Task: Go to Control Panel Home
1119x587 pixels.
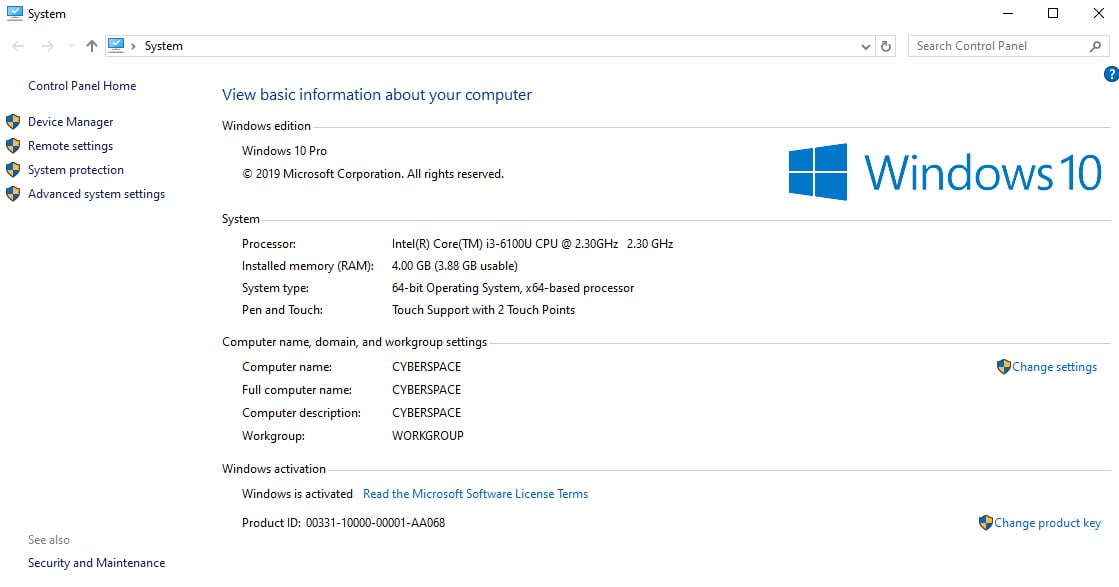Action: (x=81, y=85)
